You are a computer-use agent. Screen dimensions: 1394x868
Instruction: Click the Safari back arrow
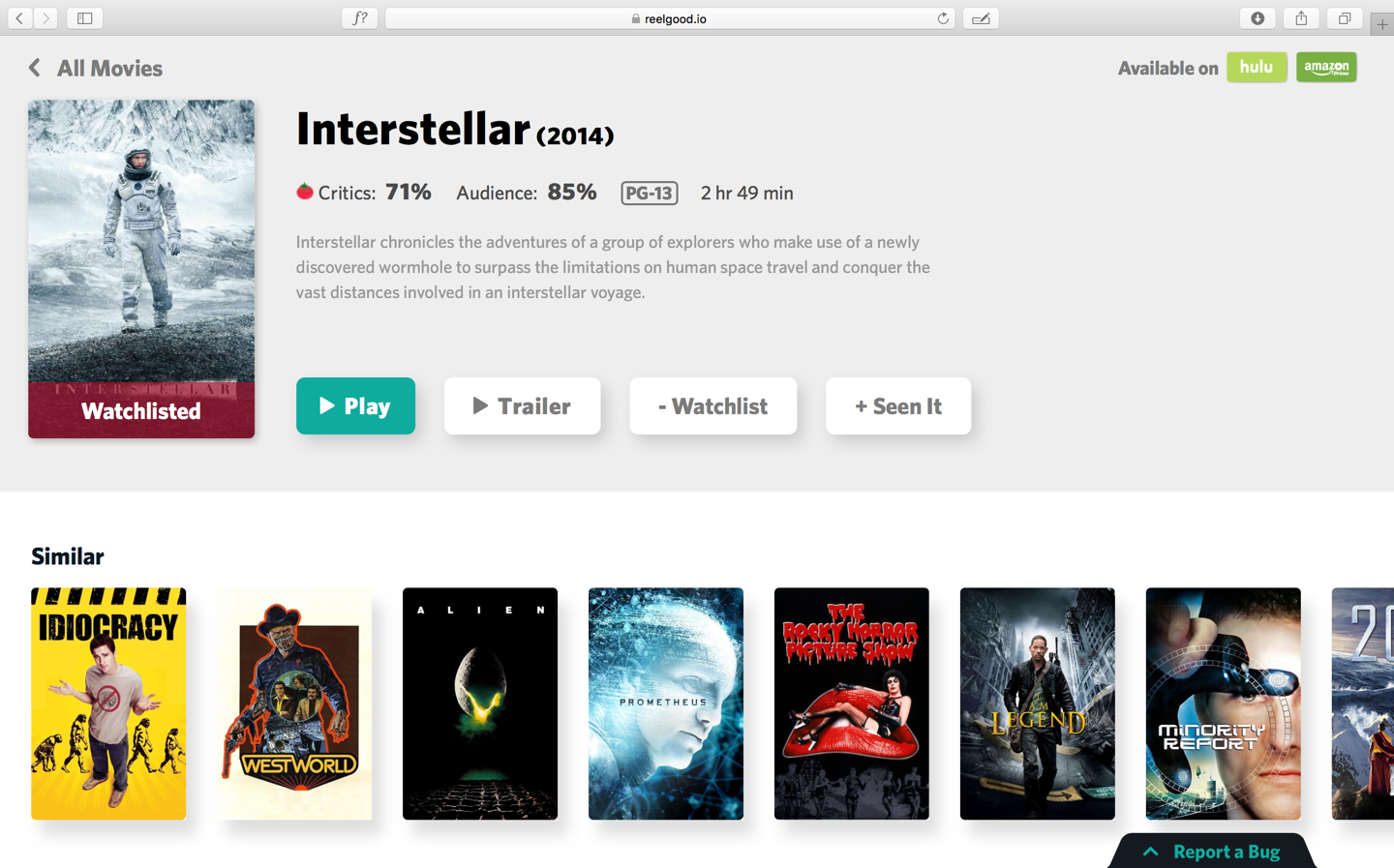click(x=19, y=18)
